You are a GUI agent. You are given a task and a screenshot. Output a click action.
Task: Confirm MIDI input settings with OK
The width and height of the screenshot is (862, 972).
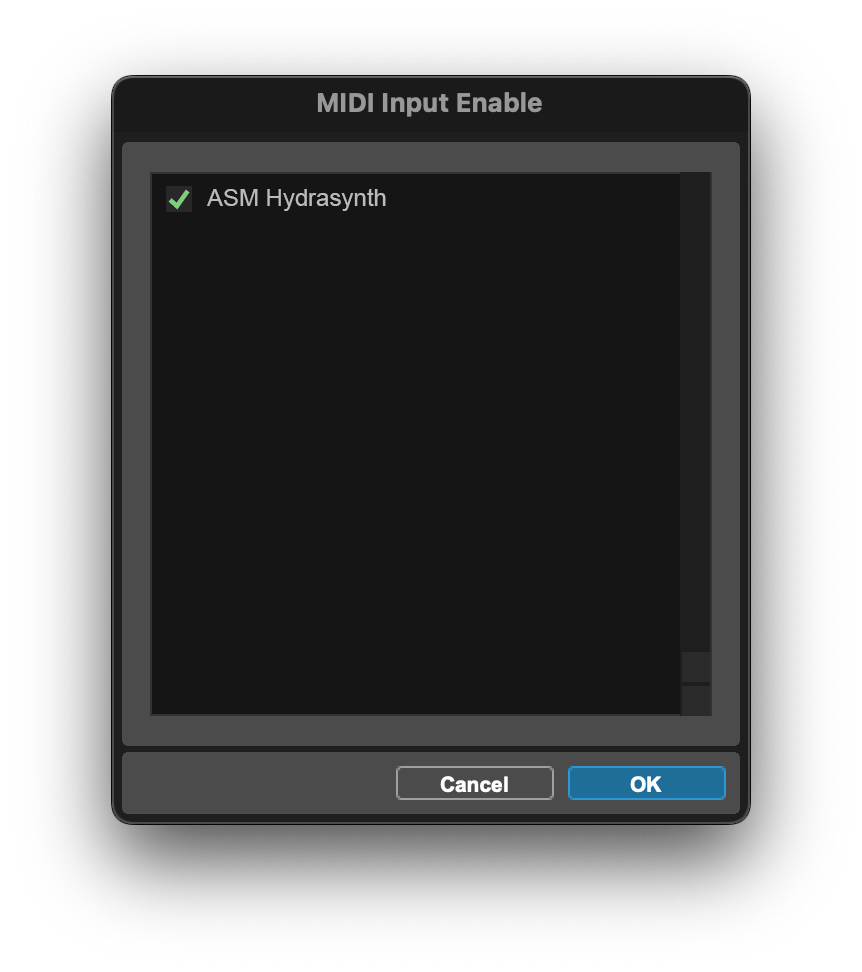646,784
